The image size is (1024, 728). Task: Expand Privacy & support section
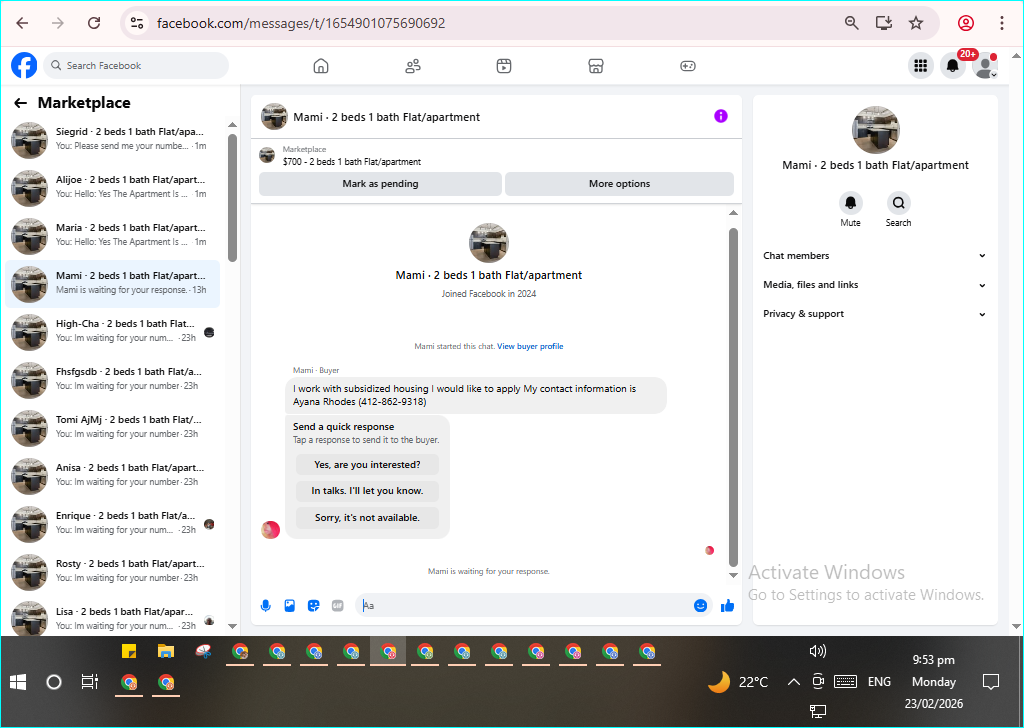point(874,314)
